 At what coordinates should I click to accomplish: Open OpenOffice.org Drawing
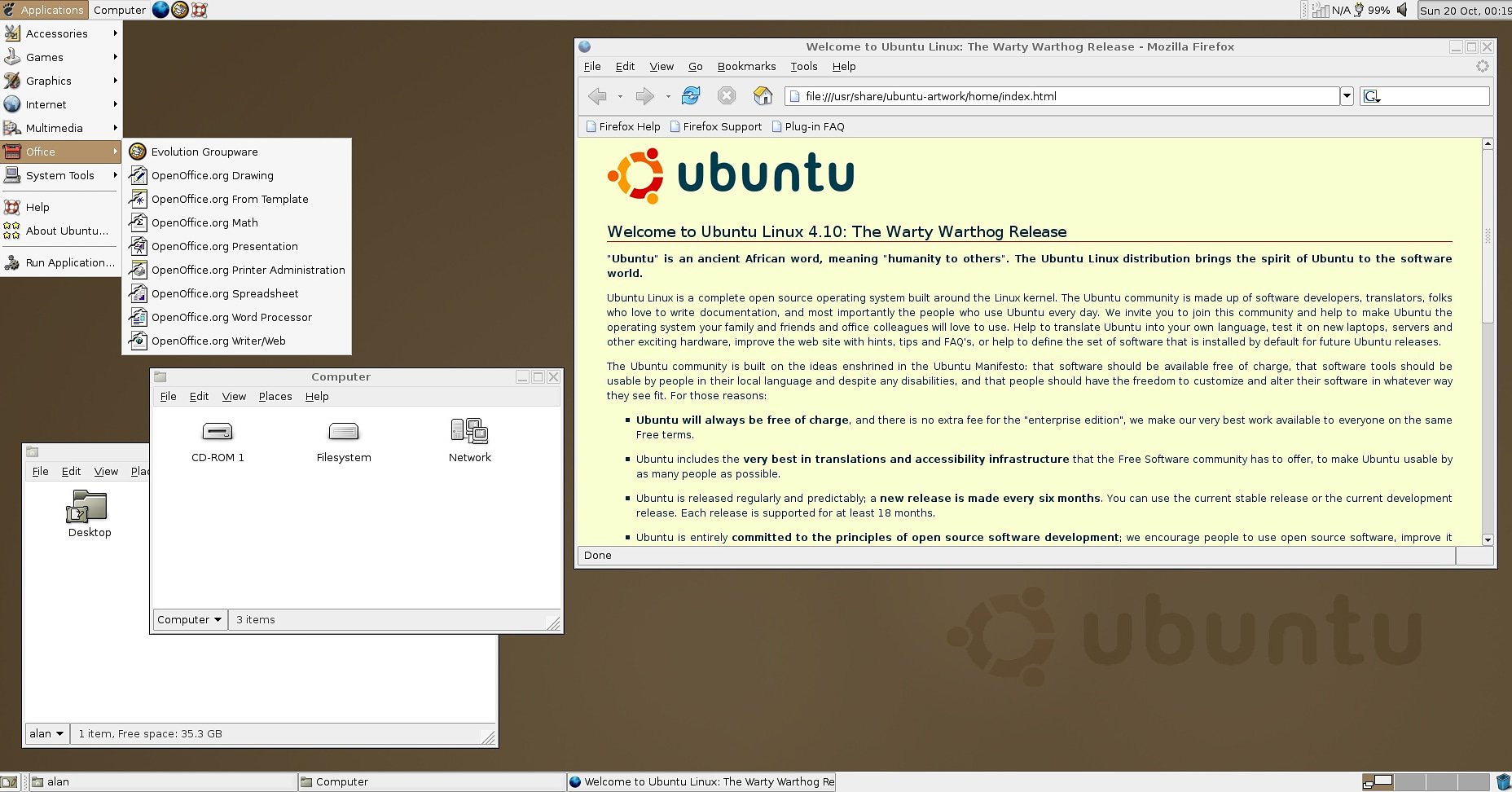click(x=236, y=175)
